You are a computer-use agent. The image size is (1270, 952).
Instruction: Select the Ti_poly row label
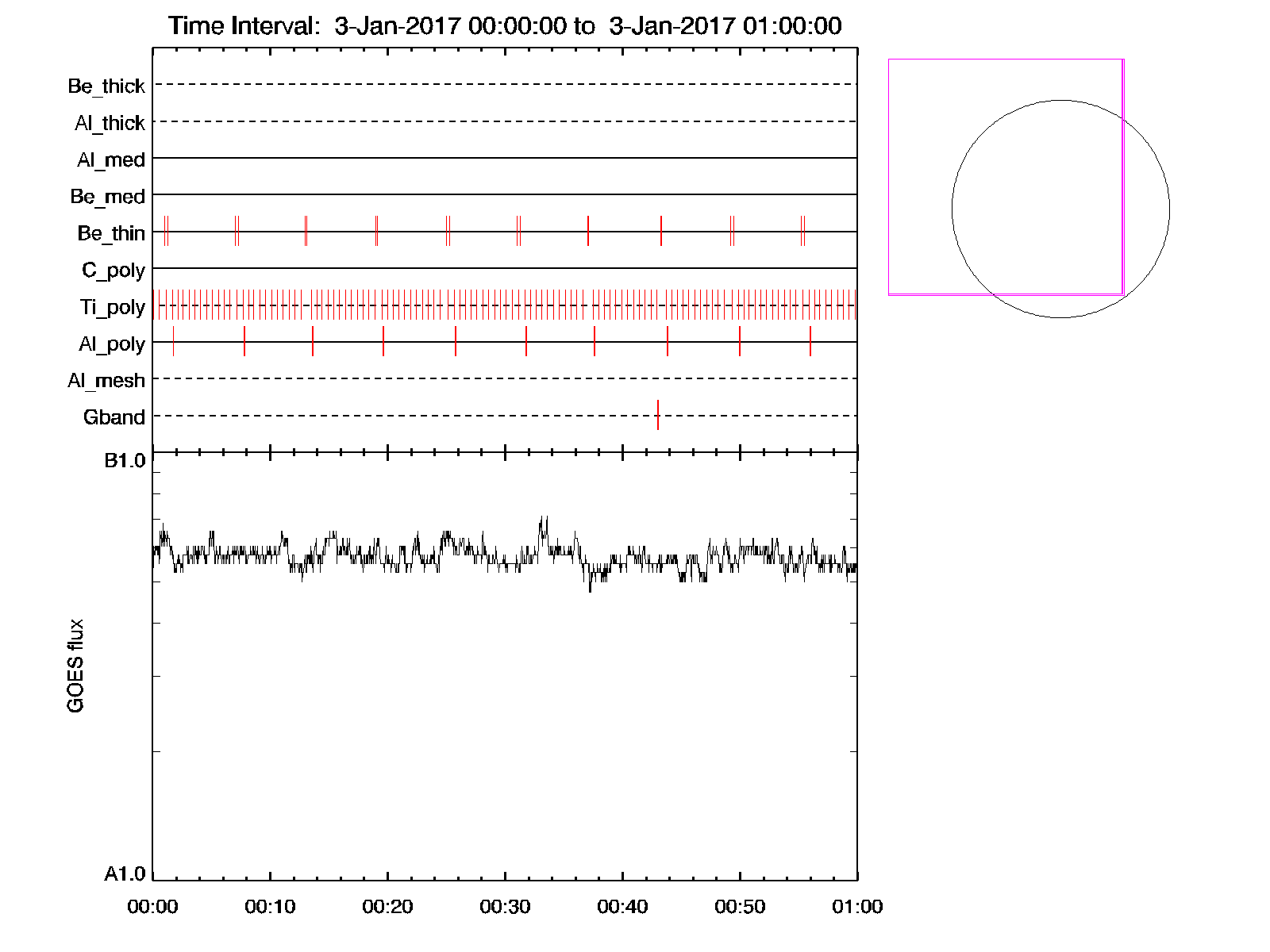coord(112,307)
